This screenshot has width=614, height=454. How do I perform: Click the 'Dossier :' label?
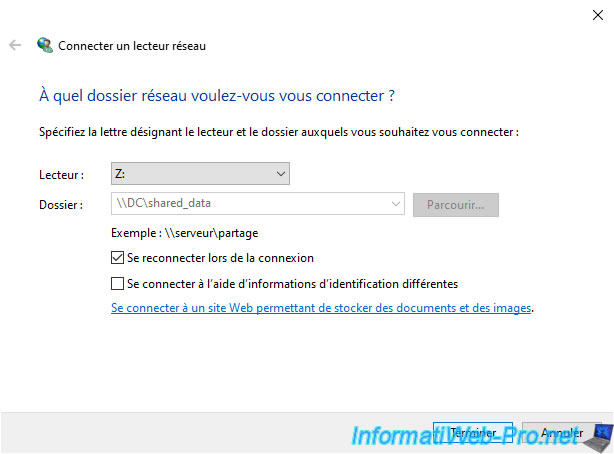[61, 204]
